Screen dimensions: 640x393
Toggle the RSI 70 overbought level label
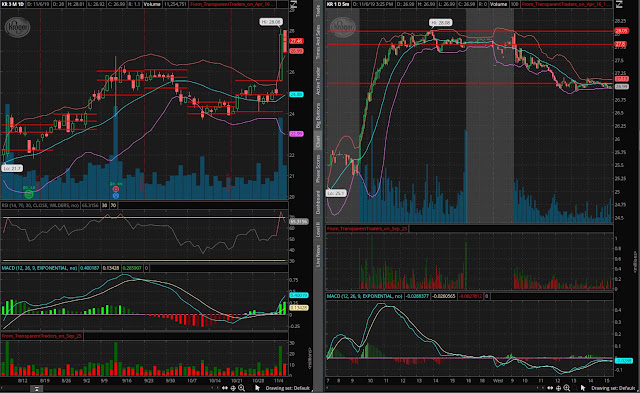113,205
